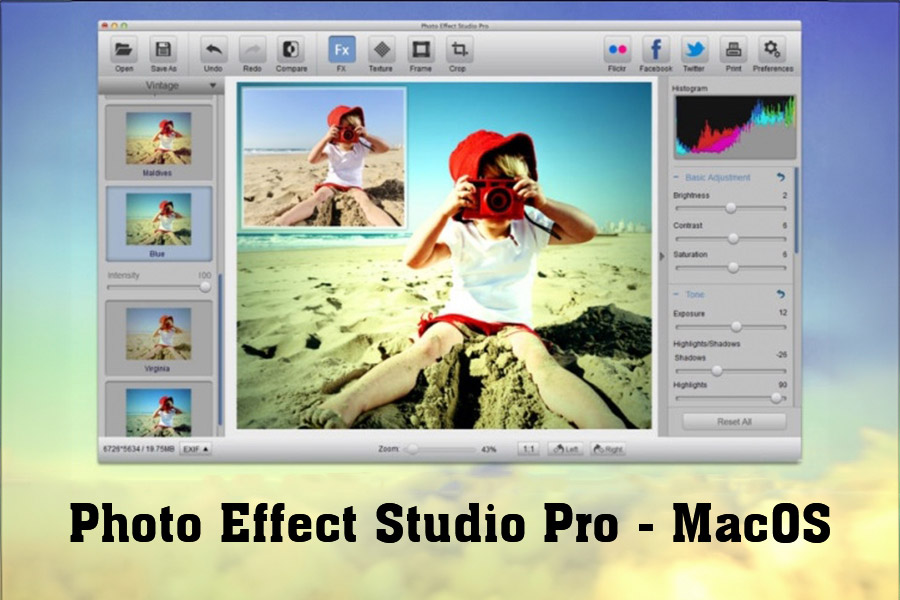
Task: Click the Save As disk icon
Action: [x=163, y=49]
